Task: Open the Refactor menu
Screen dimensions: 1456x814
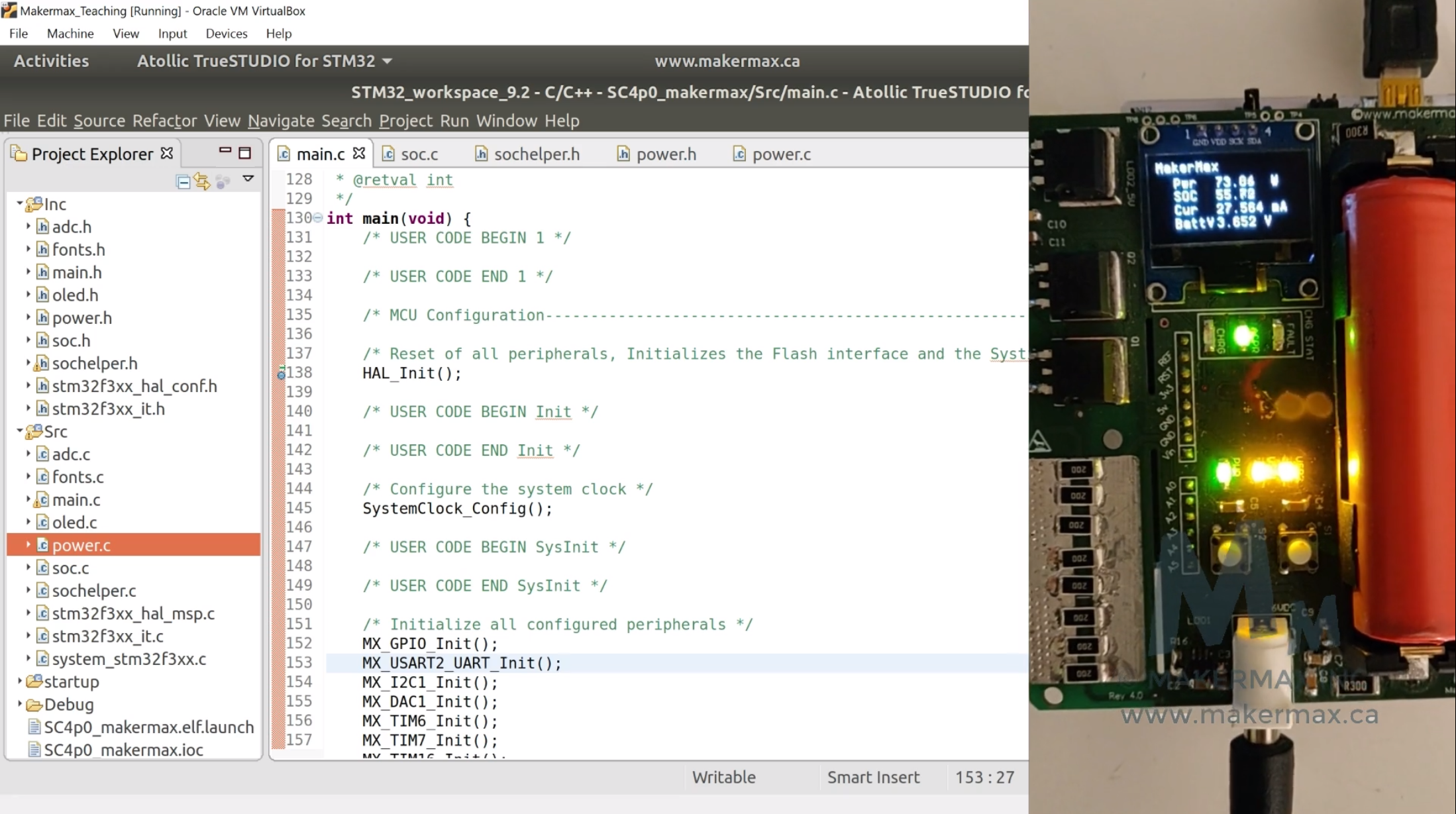Action: 164,121
